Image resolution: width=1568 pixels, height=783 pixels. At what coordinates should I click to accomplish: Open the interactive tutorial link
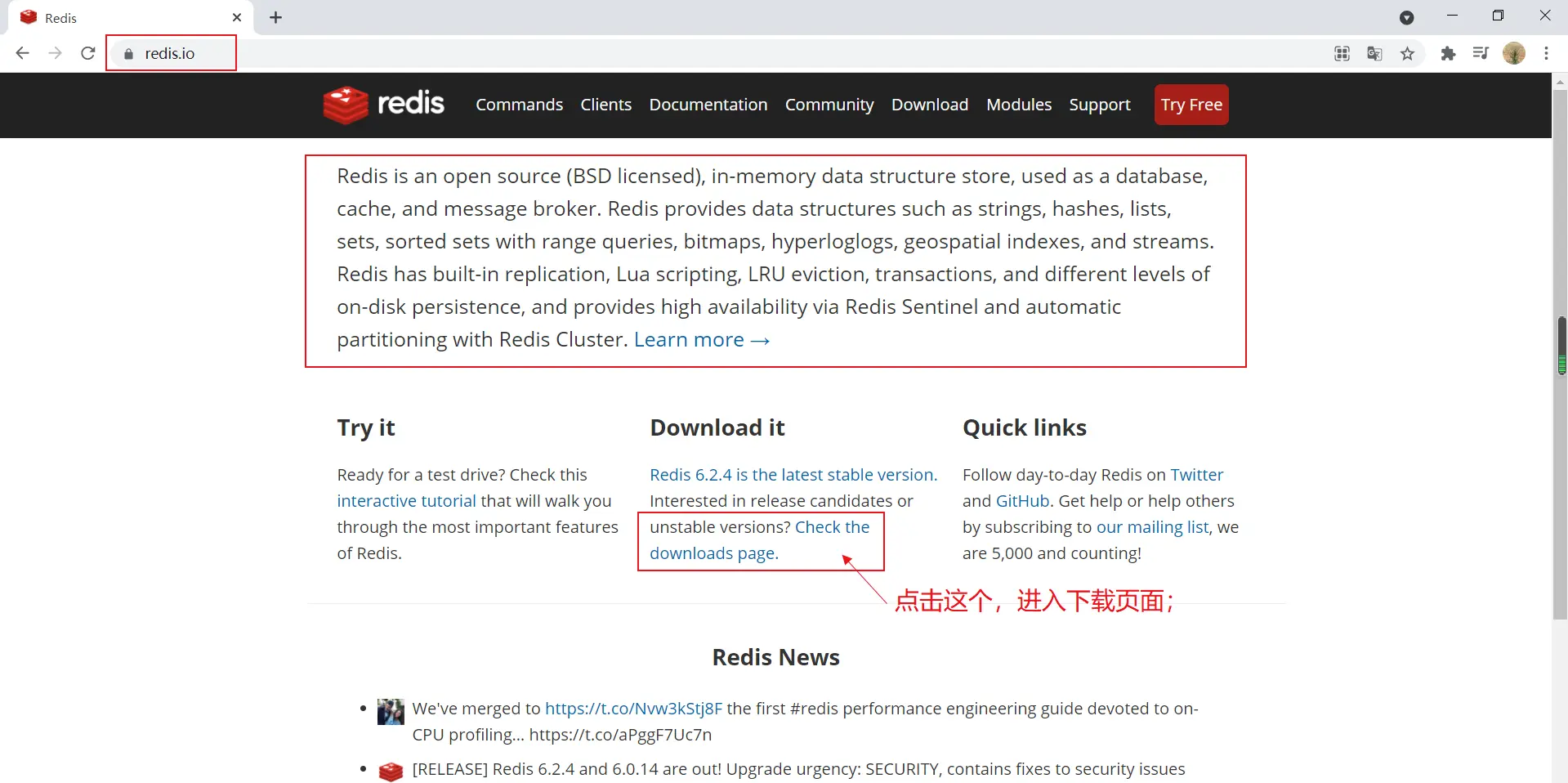[x=406, y=501]
